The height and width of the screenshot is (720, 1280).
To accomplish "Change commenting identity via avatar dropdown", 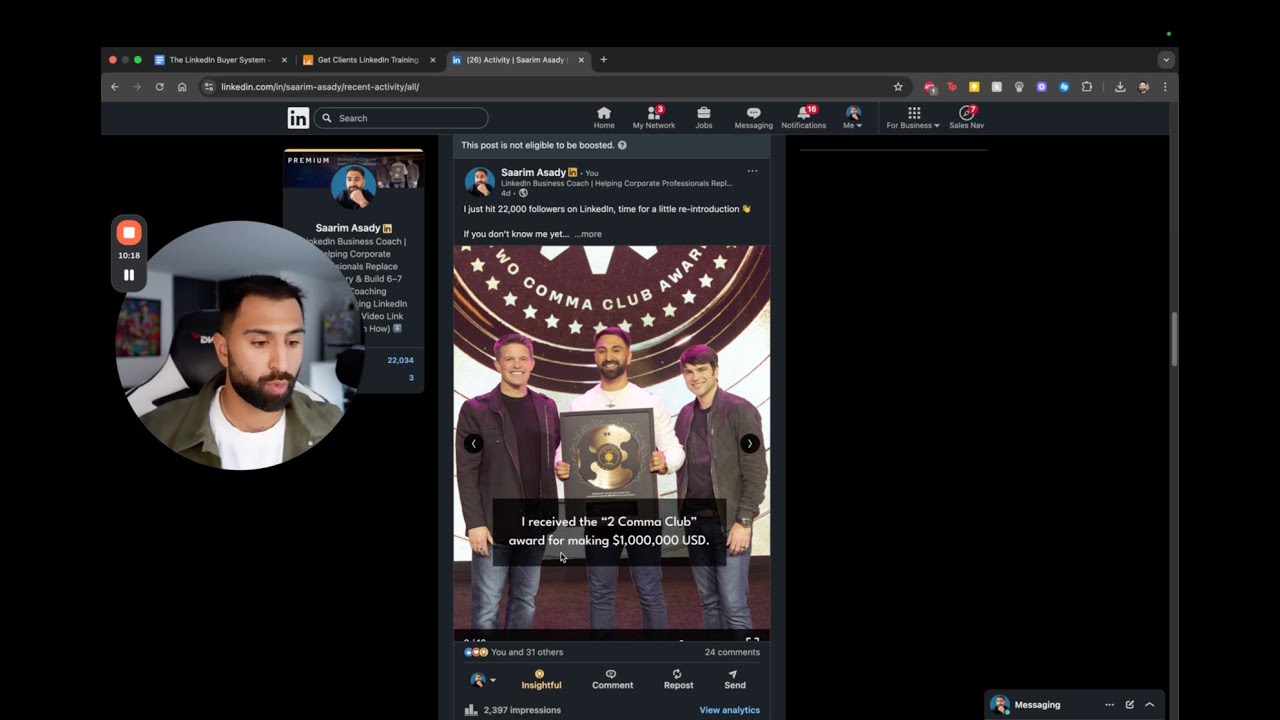I will 483,680.
